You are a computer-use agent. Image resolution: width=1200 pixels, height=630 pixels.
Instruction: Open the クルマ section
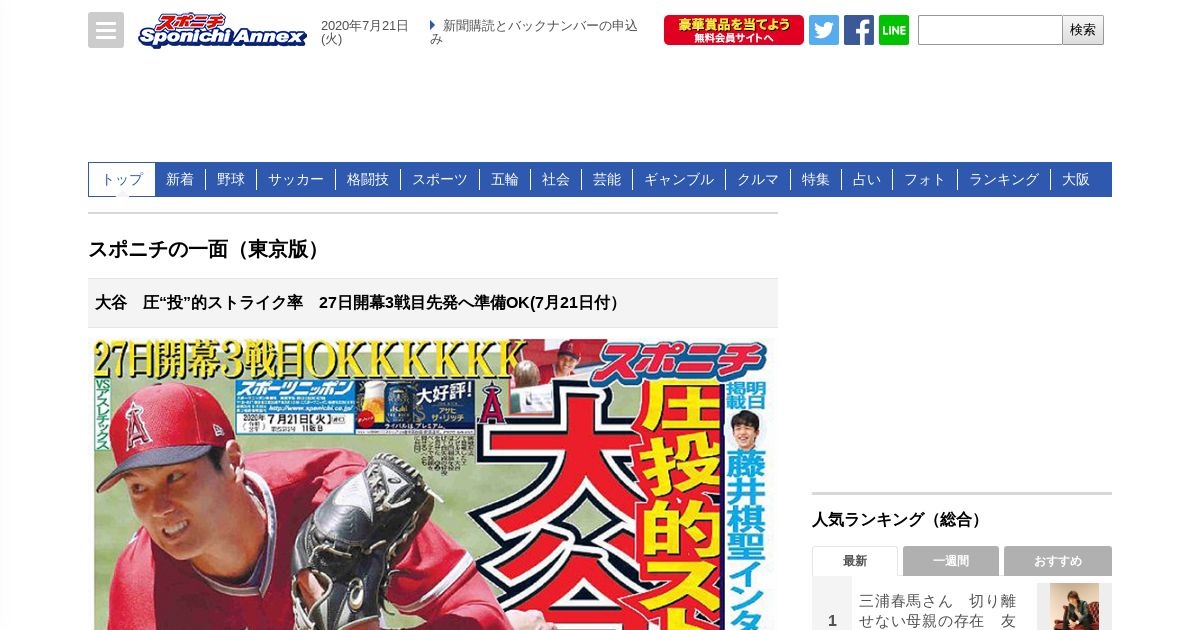[758, 179]
